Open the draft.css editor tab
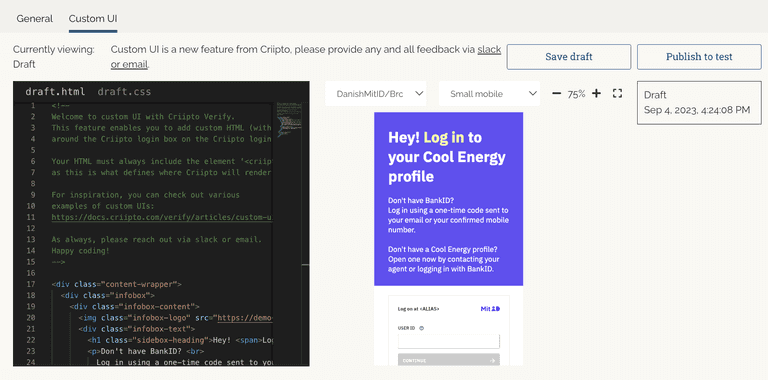 tap(124, 92)
